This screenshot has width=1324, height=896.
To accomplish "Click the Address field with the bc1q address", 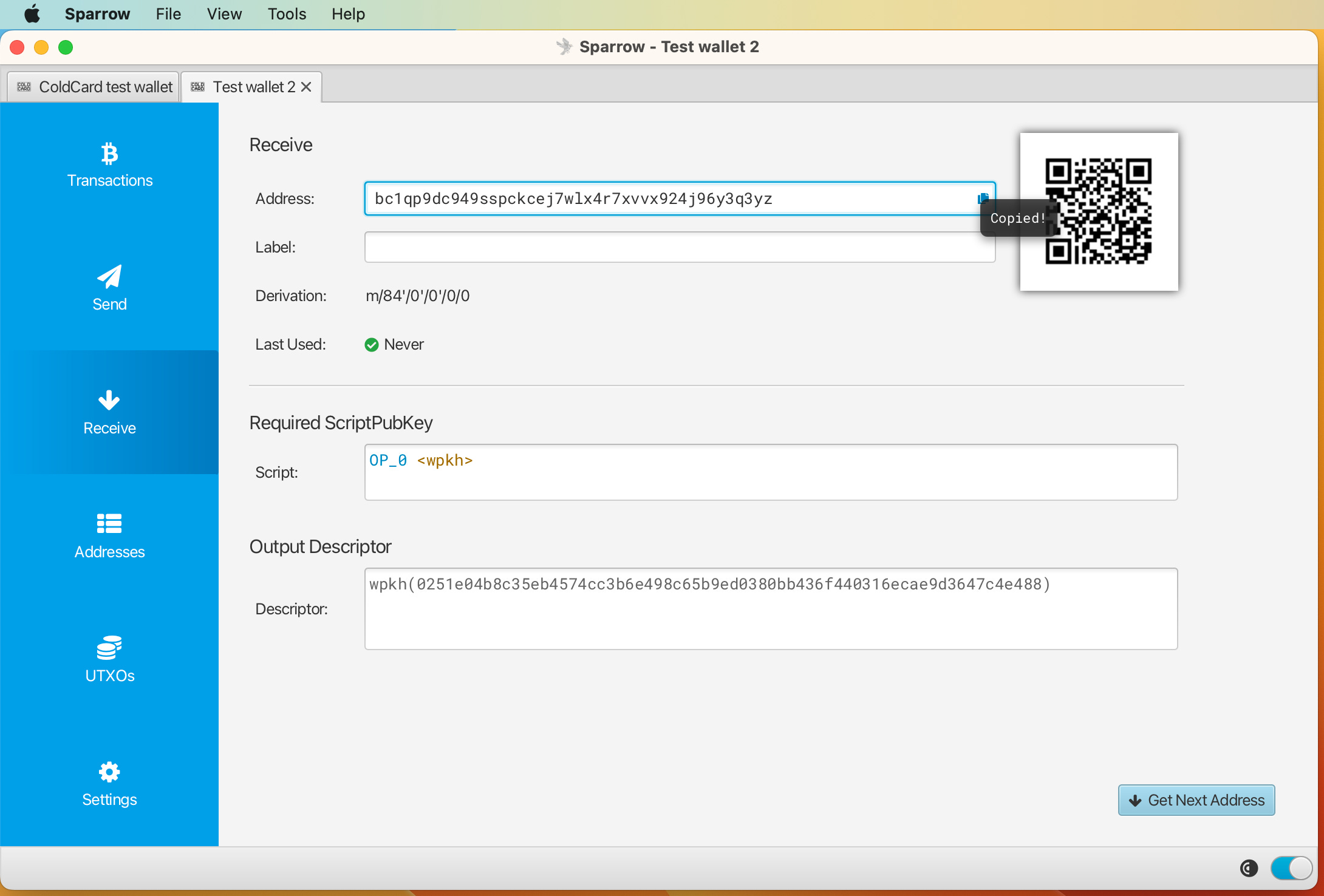I will (680, 199).
